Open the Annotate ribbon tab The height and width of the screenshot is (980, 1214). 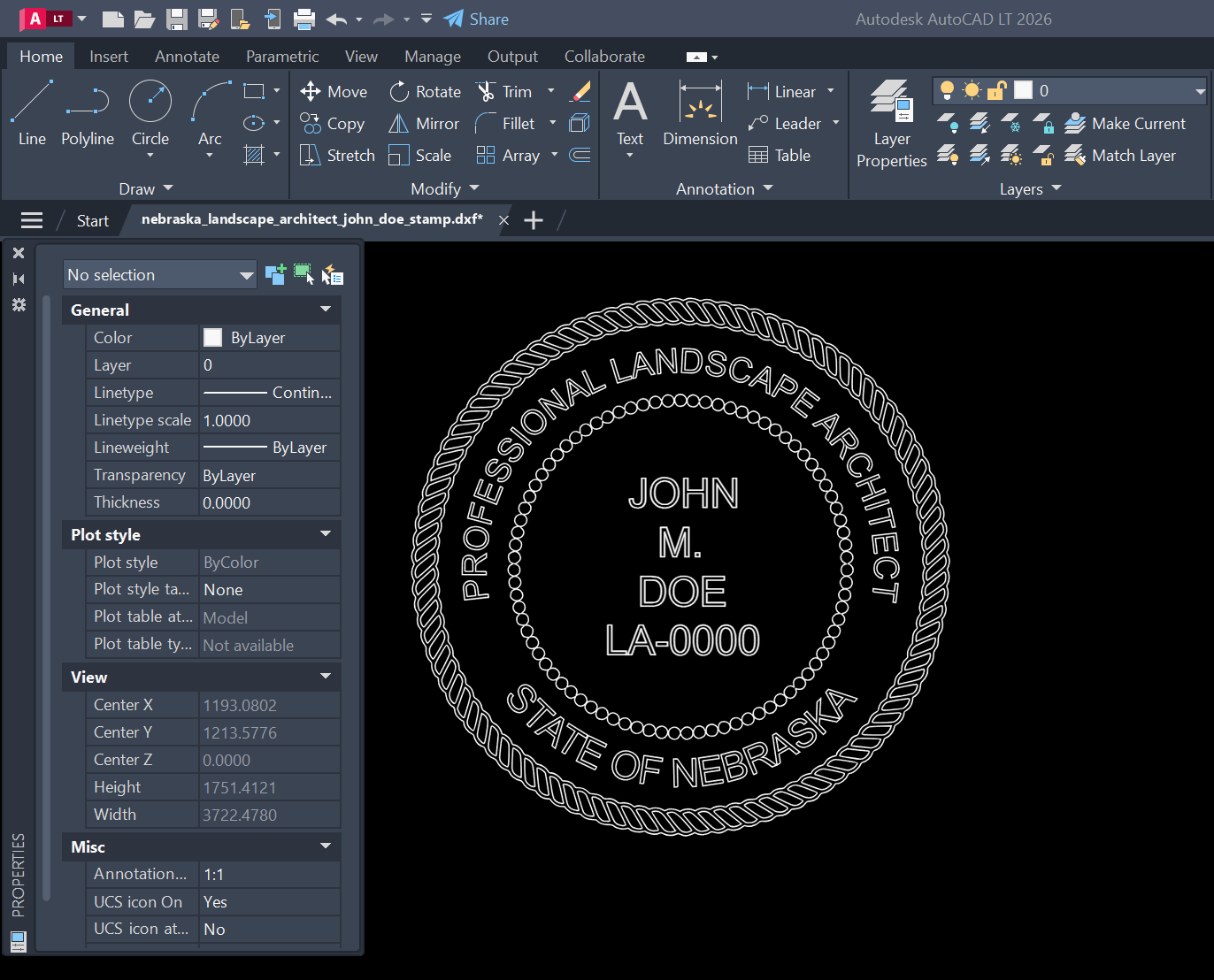[x=187, y=56]
